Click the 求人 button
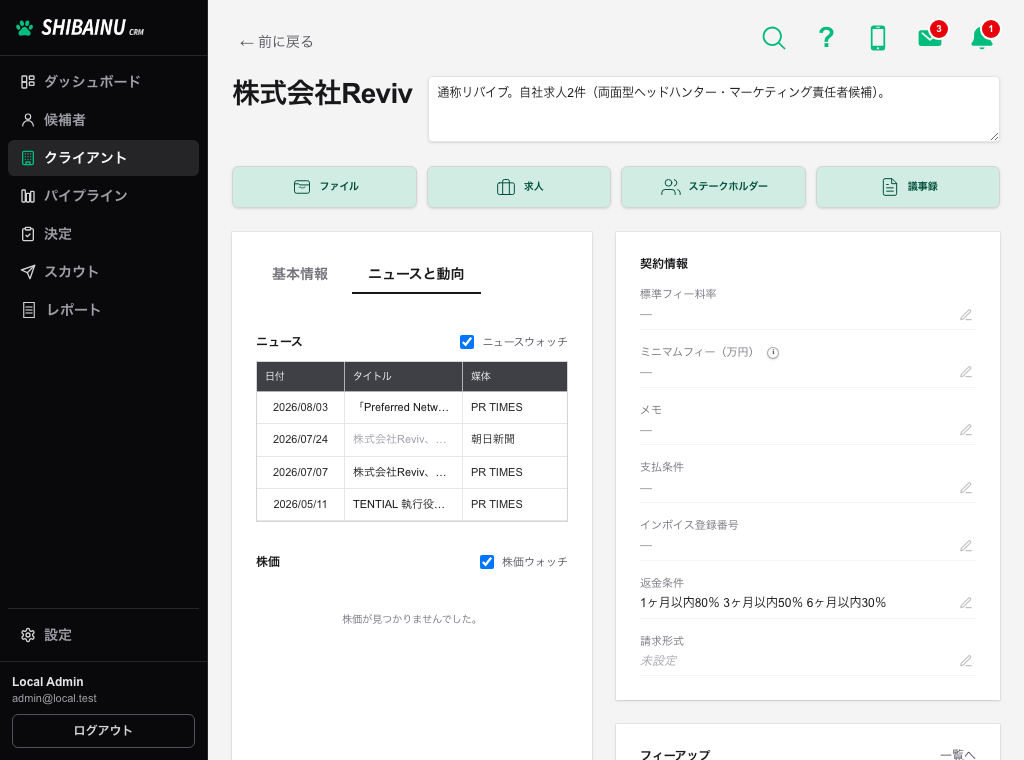Viewport: 1024px width, 760px height. [519, 187]
